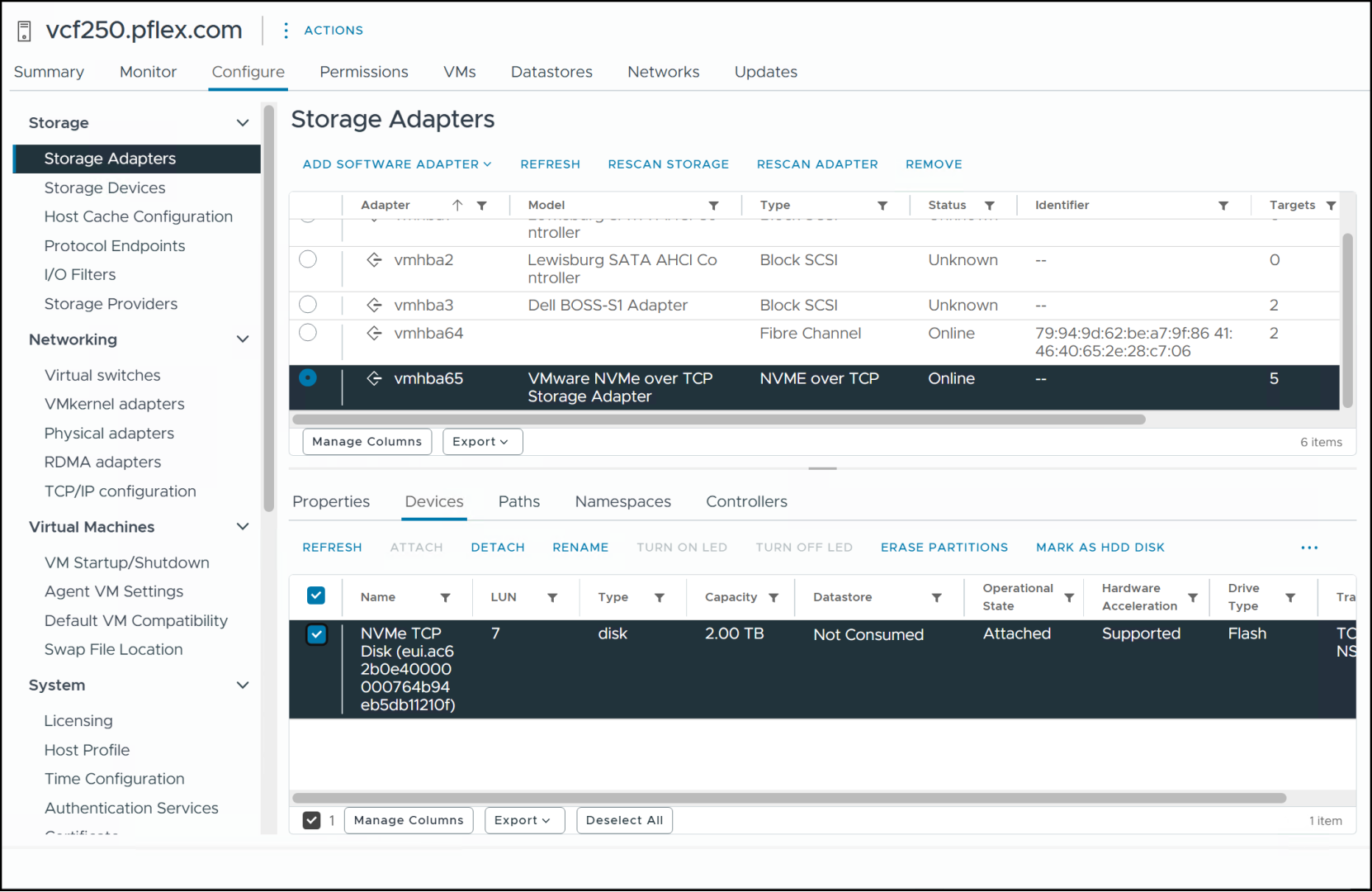
Task: Switch to the Datastores tab
Action: (551, 72)
